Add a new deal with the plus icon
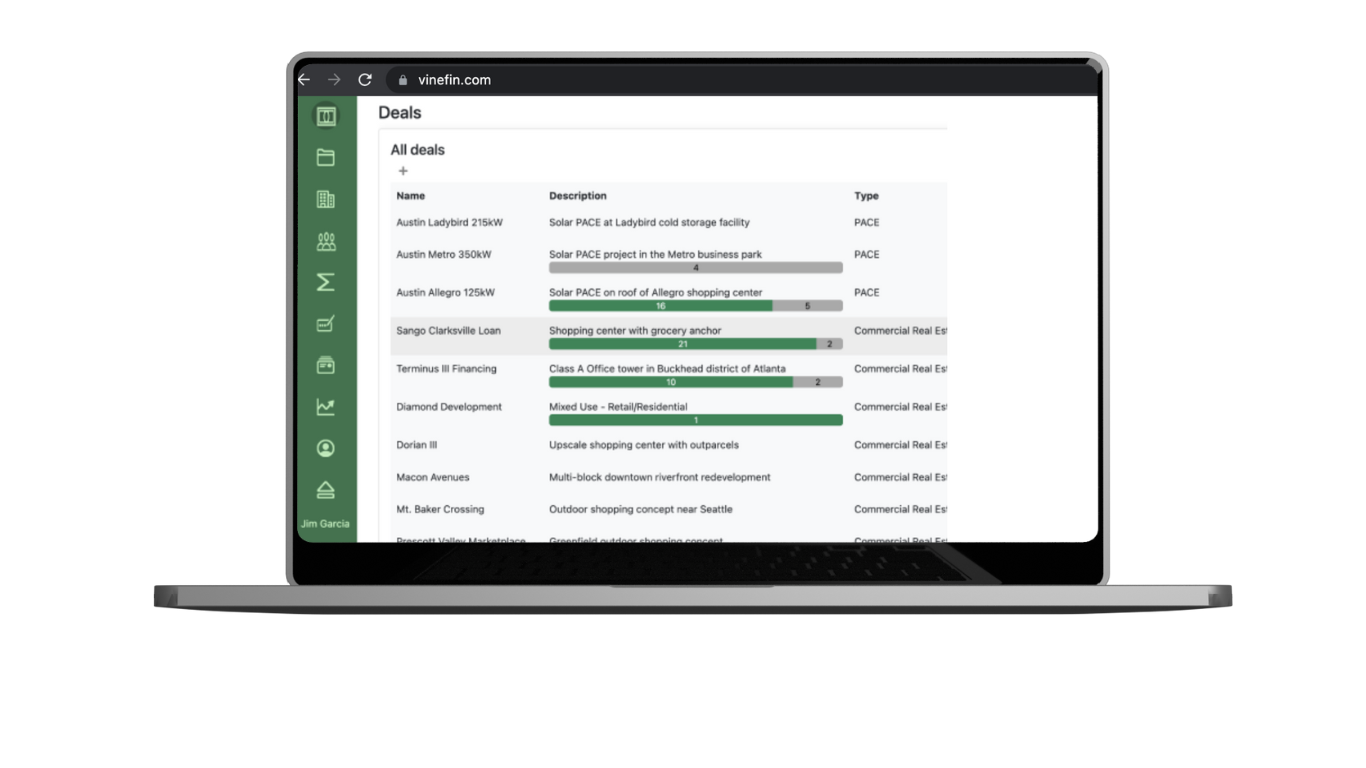The width and height of the screenshot is (1366, 768). pos(403,171)
